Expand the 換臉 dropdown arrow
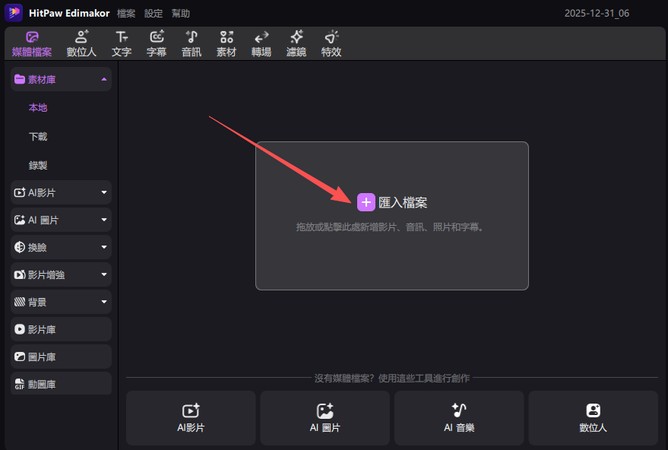The image size is (668, 450). point(104,247)
